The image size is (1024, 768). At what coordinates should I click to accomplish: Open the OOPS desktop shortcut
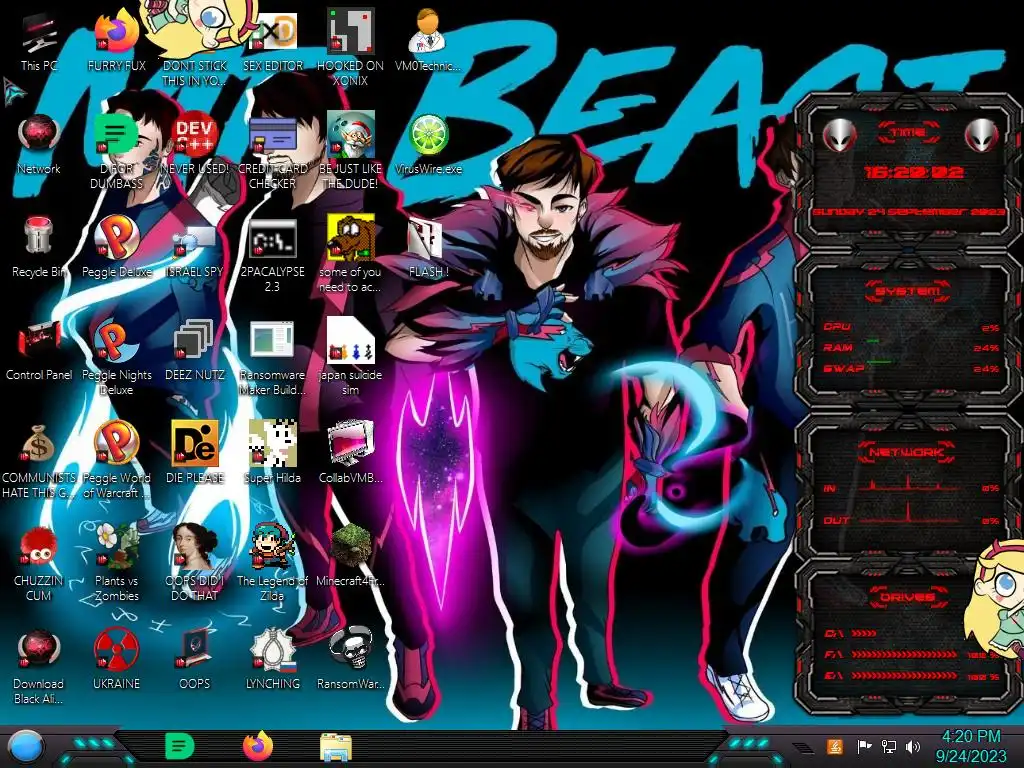pyautogui.click(x=194, y=660)
